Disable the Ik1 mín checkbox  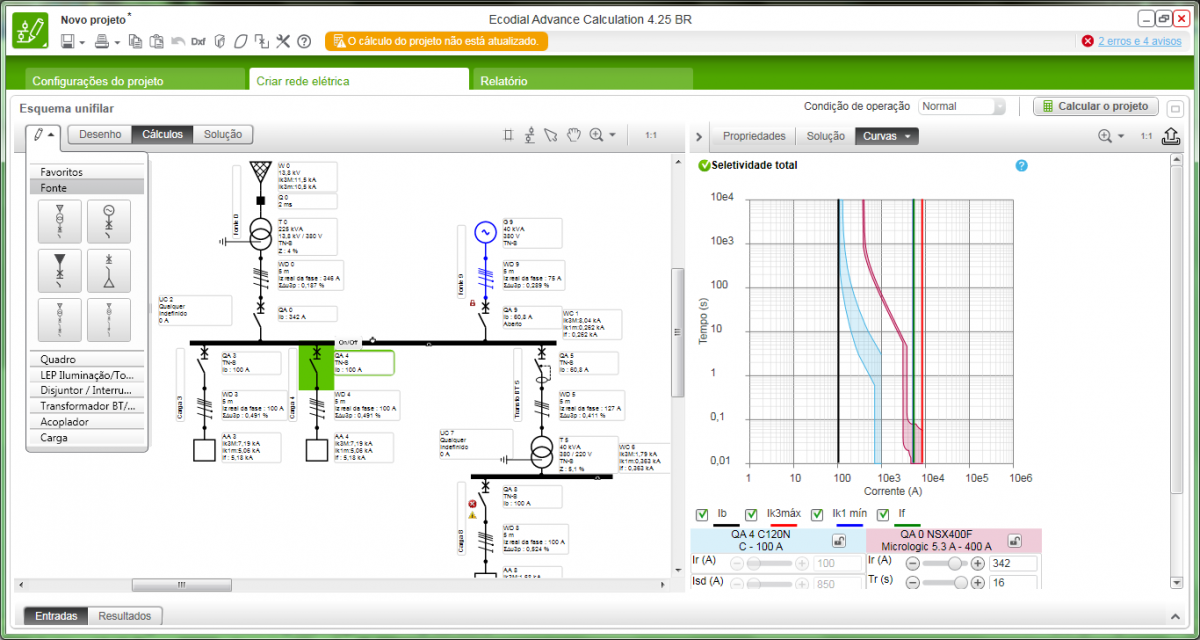[x=817, y=514]
